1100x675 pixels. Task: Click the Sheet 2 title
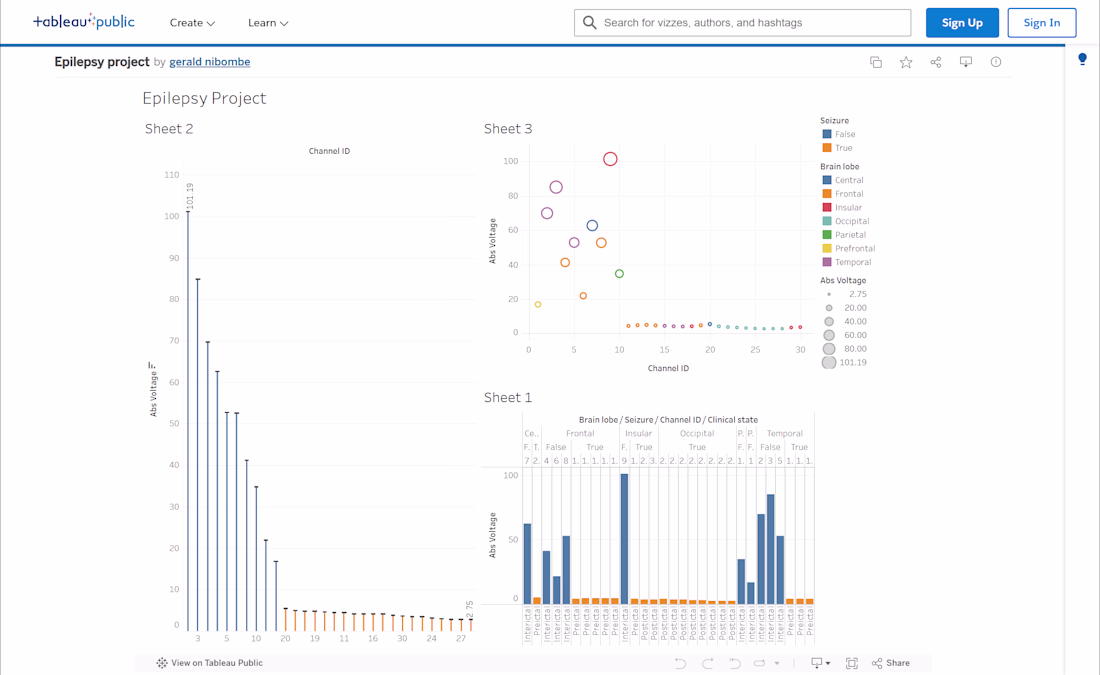click(x=168, y=128)
